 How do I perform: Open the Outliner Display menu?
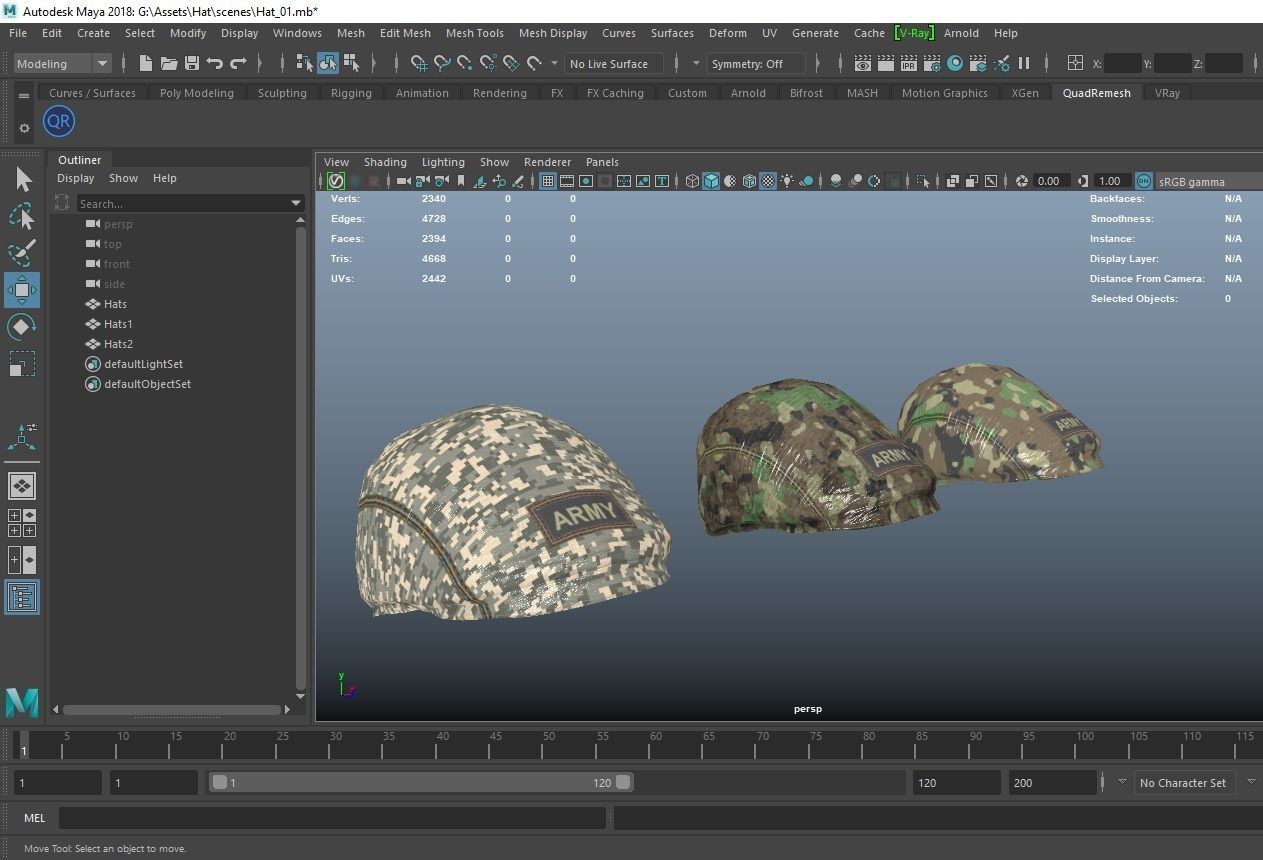click(x=75, y=178)
